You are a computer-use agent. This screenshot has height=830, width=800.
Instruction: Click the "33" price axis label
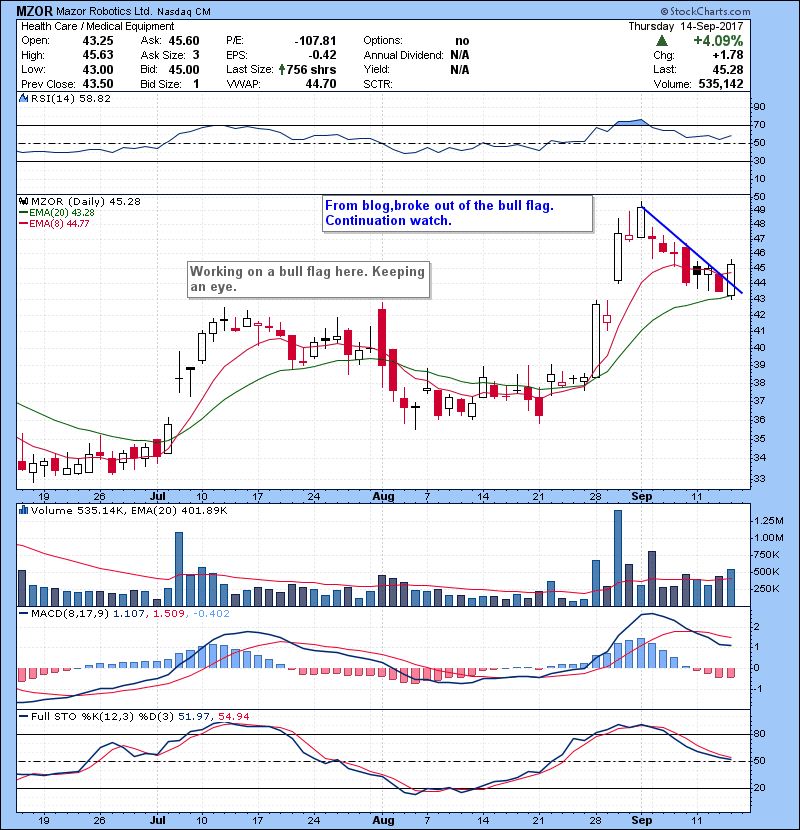click(759, 479)
